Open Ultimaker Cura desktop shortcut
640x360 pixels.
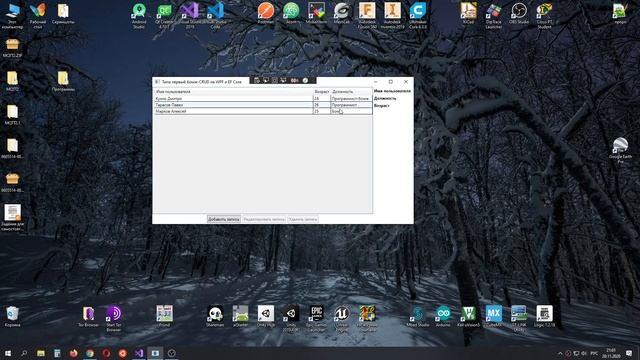click(x=418, y=16)
